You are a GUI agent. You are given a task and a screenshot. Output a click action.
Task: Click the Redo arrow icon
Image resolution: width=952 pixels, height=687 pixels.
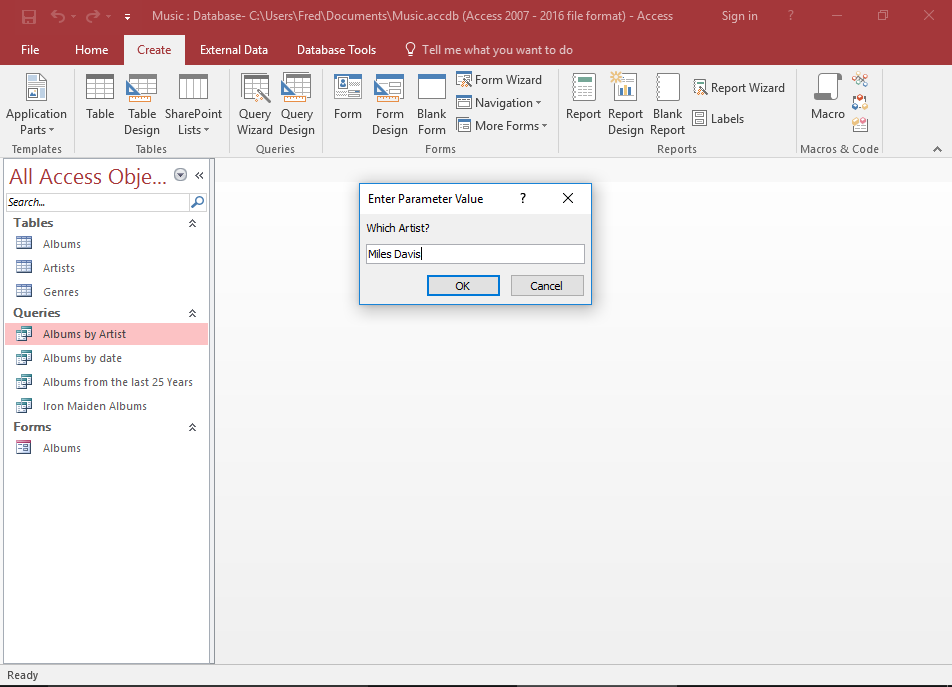pos(92,16)
